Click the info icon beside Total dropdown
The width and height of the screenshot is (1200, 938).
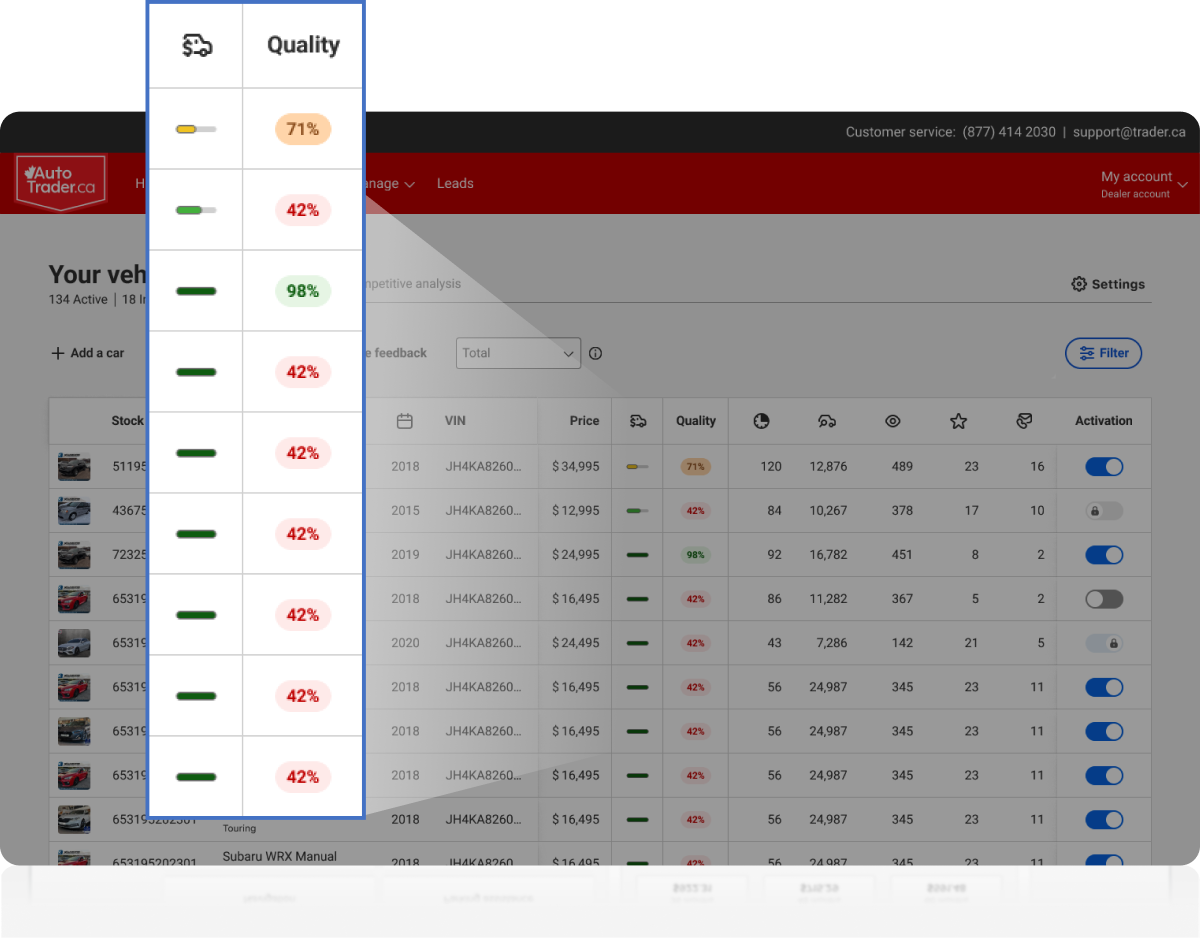596,353
